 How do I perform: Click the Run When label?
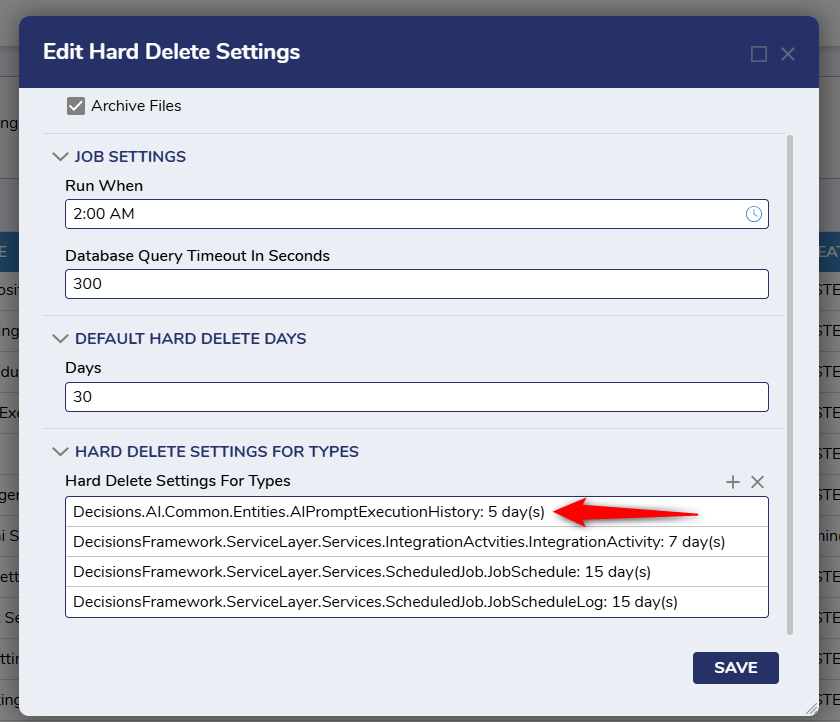pyautogui.click(x=104, y=186)
